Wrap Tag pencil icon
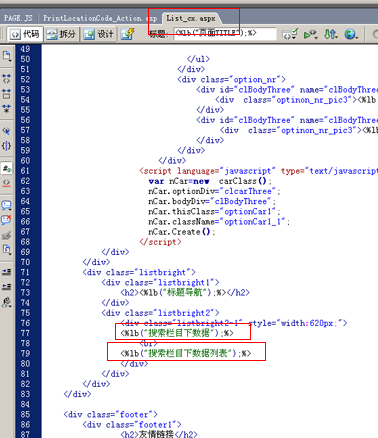The height and width of the screenshot is (438, 378). point(7,235)
